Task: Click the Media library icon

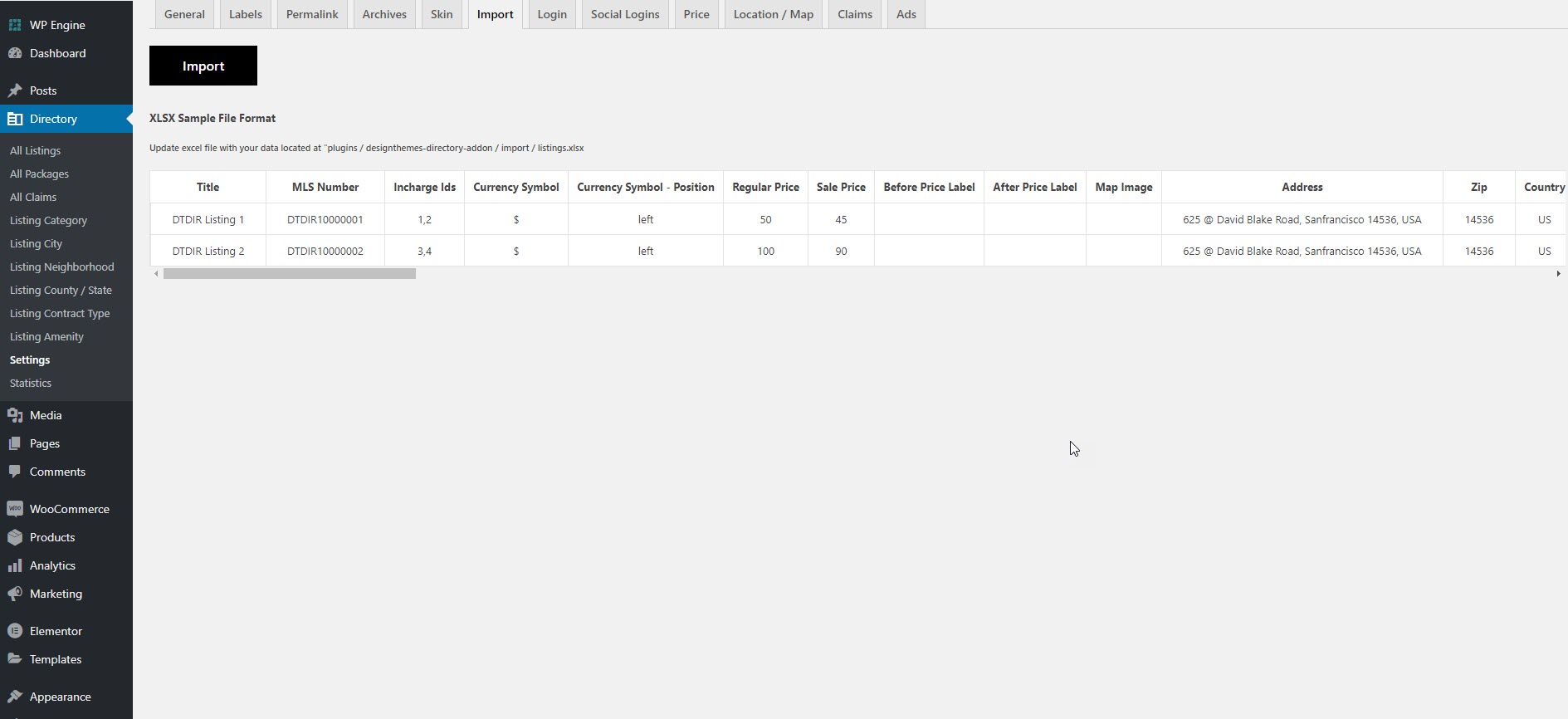Action: [x=15, y=415]
